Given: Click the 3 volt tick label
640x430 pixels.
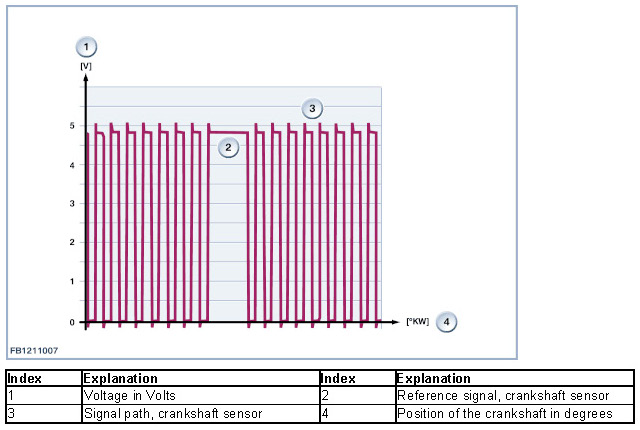Looking at the screenshot, I should [x=71, y=204].
